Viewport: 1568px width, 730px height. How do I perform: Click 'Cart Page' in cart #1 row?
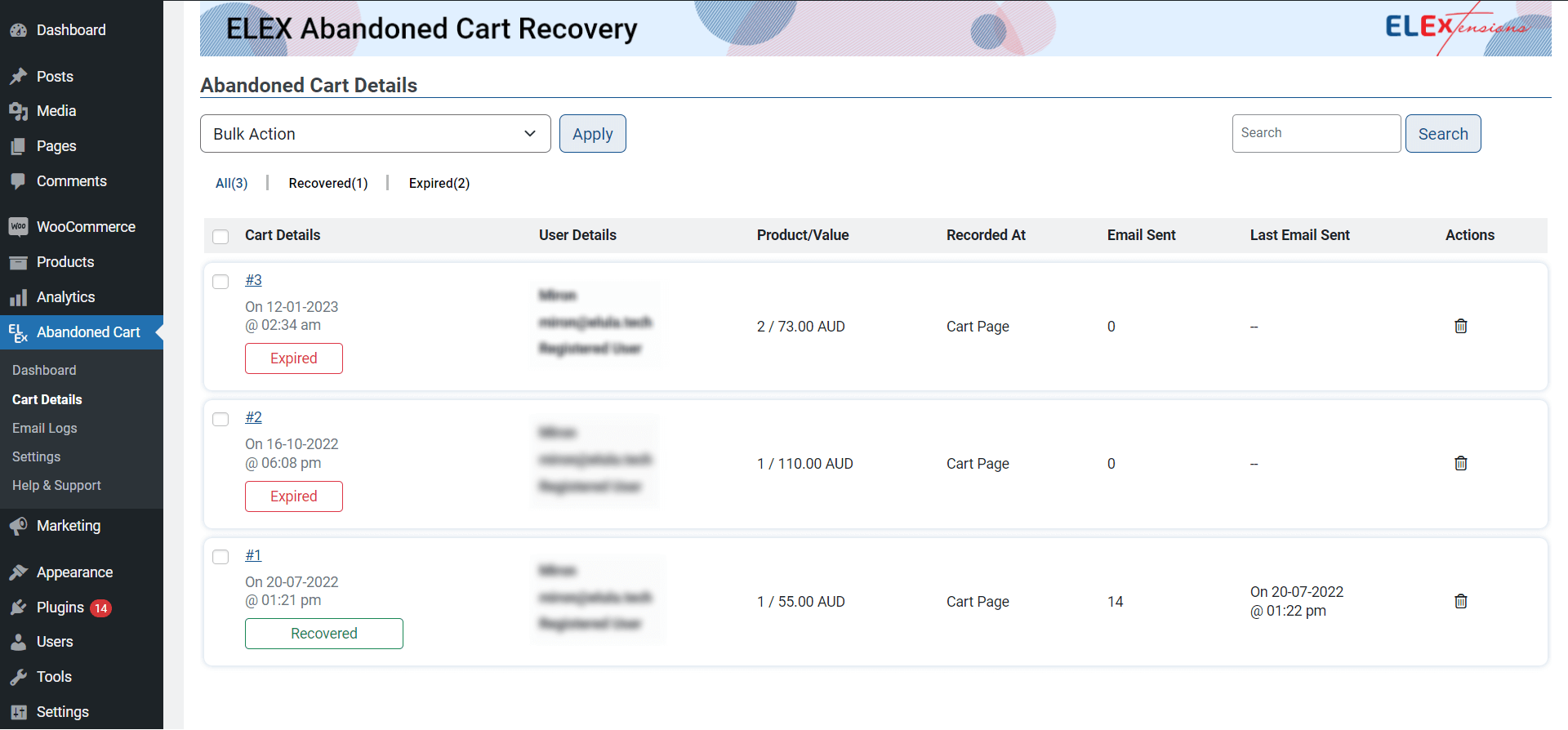978,602
